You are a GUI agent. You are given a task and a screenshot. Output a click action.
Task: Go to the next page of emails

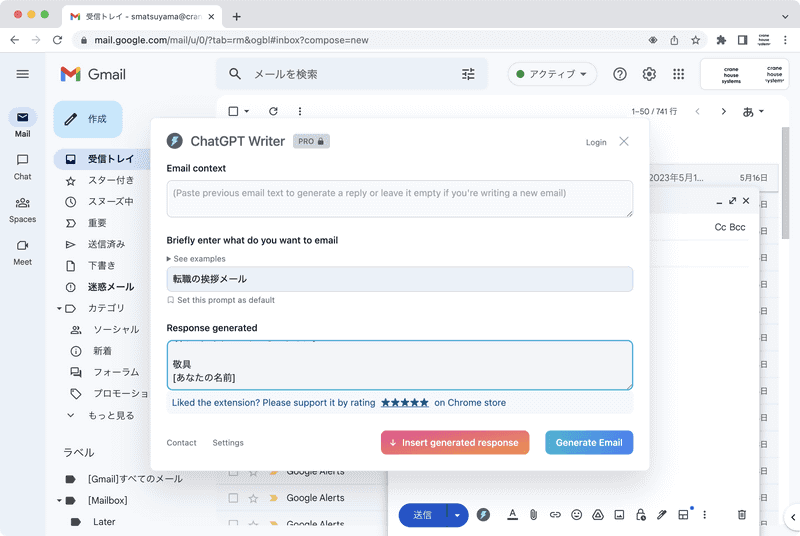click(x=723, y=111)
